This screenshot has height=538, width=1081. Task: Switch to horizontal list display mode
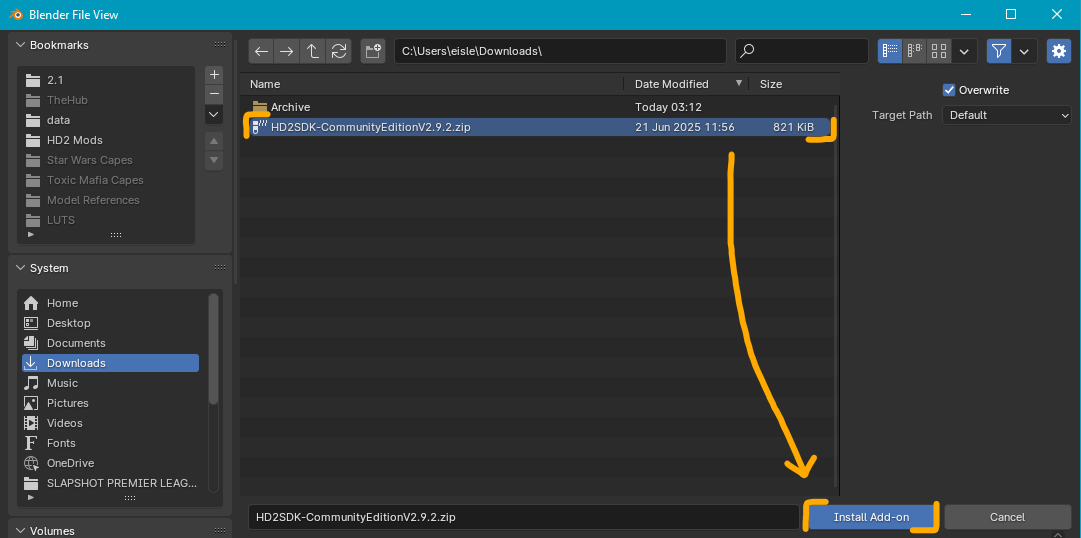click(x=915, y=51)
